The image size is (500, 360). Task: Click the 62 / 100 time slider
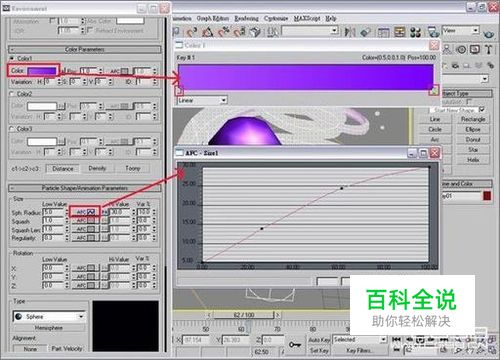pyautogui.click(x=244, y=315)
